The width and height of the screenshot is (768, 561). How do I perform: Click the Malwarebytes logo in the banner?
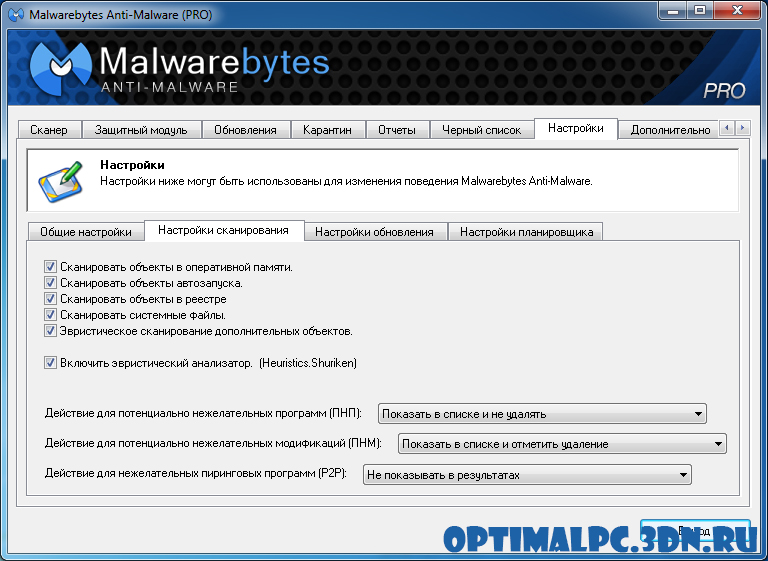[61, 67]
